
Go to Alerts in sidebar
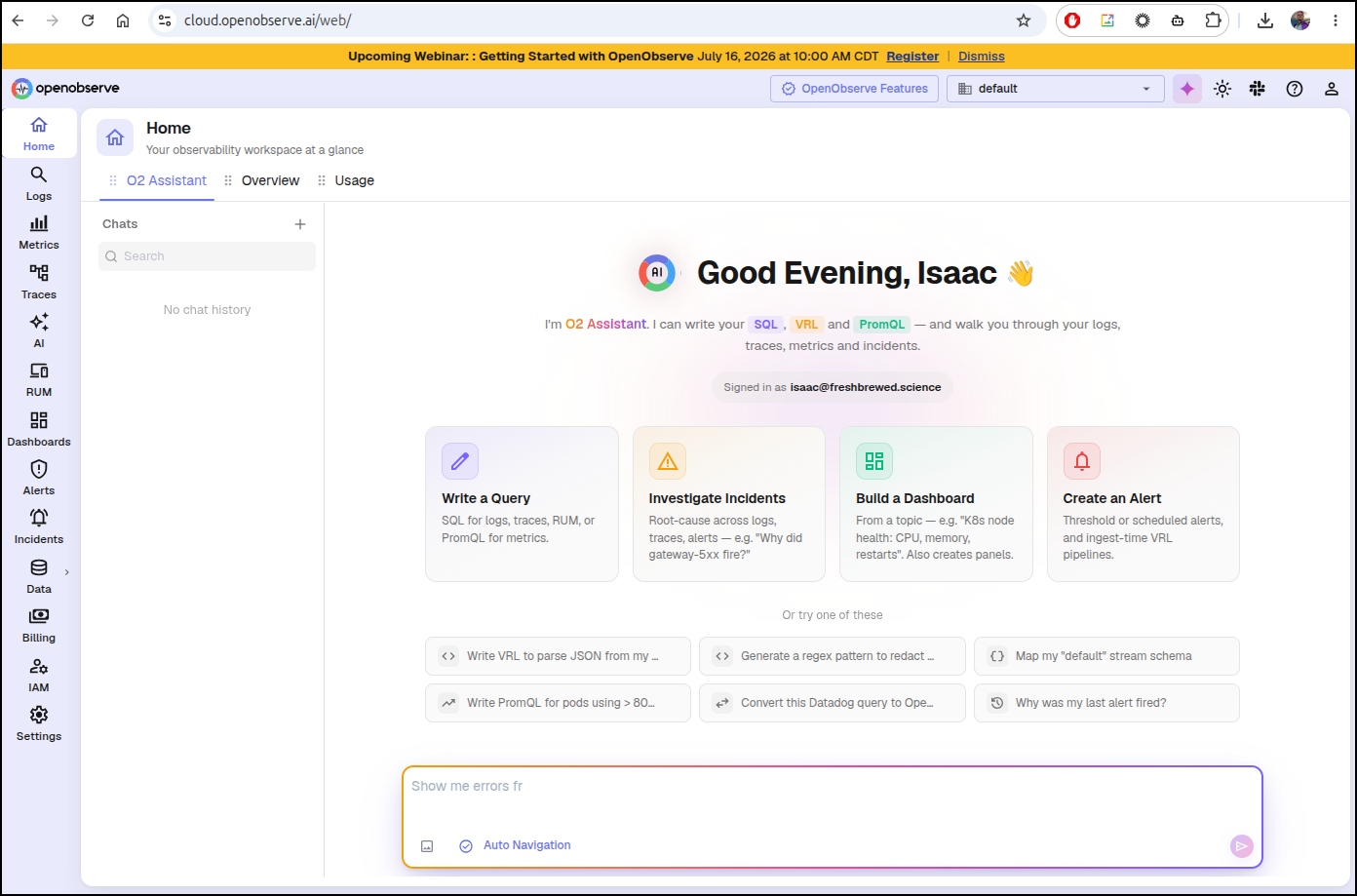pos(39,478)
